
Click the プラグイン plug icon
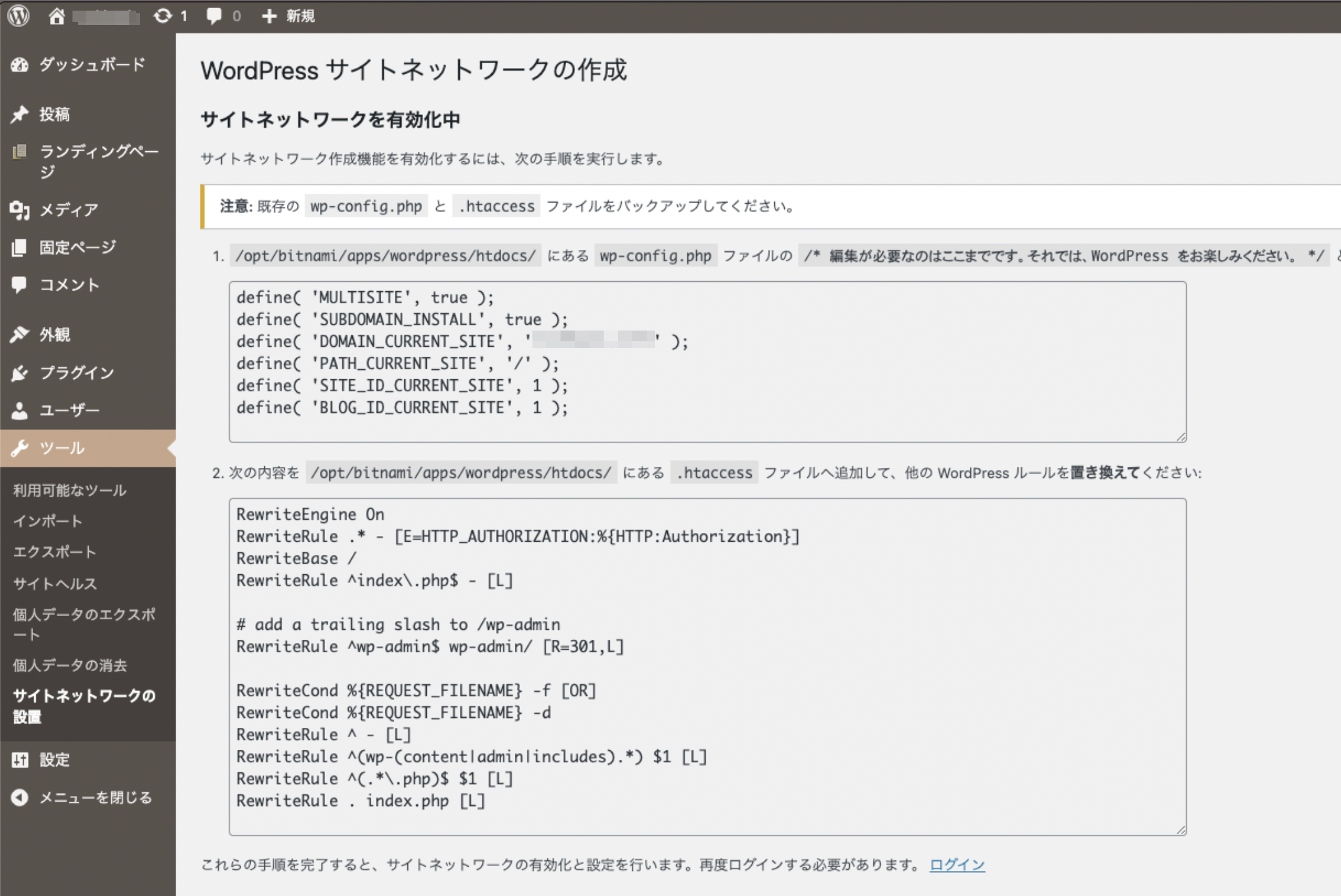tap(19, 373)
